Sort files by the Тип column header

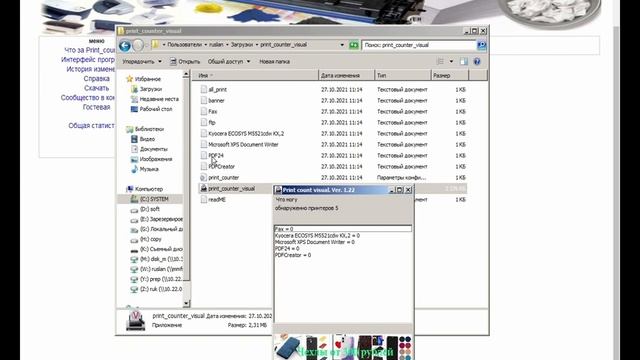point(402,76)
